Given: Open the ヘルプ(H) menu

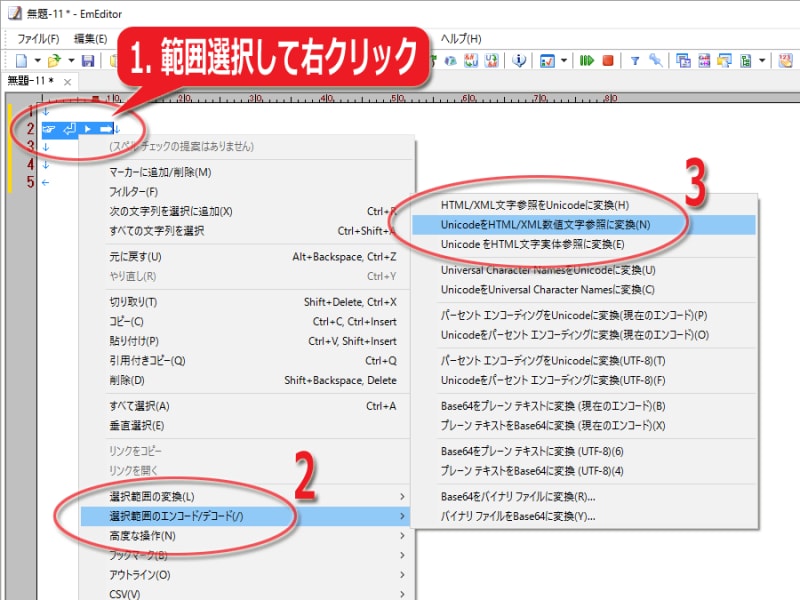Looking at the screenshot, I should 461,39.
